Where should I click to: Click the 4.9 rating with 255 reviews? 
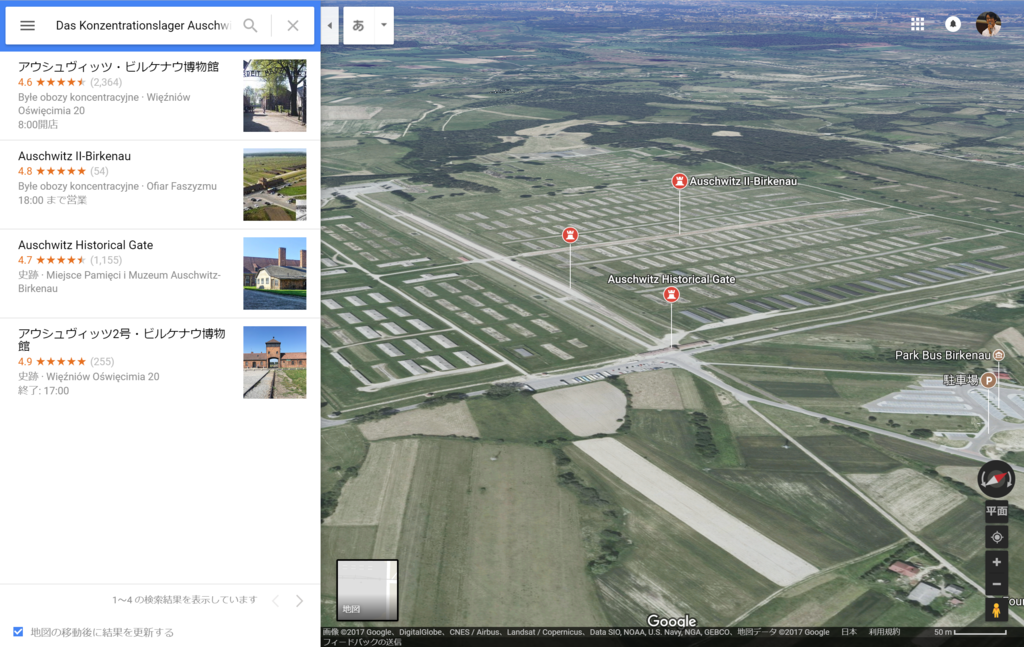(66, 361)
